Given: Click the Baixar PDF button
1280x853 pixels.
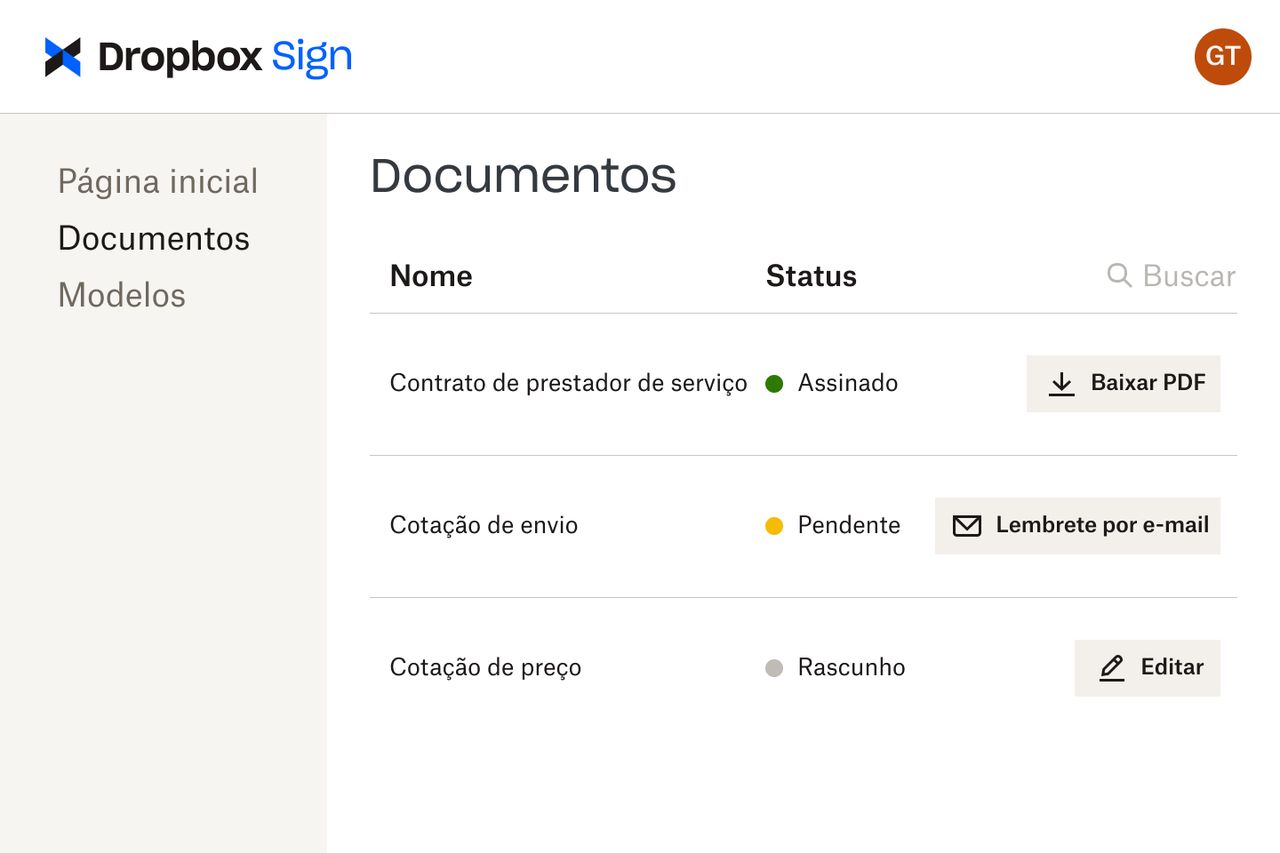Looking at the screenshot, I should [x=1122, y=383].
